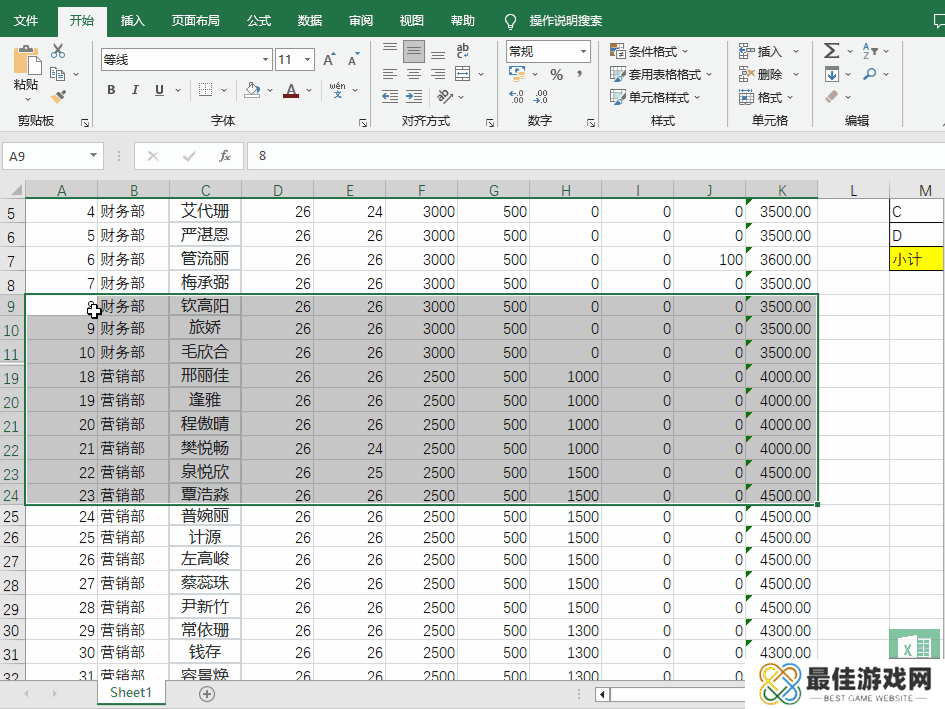Click the Cut scissors icon
Screen dimensions: 945x709
58,51
